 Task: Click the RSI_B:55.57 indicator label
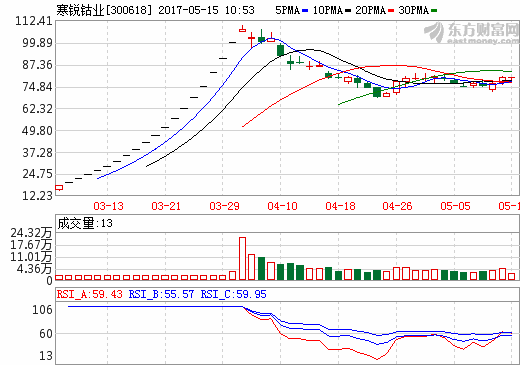(161, 294)
